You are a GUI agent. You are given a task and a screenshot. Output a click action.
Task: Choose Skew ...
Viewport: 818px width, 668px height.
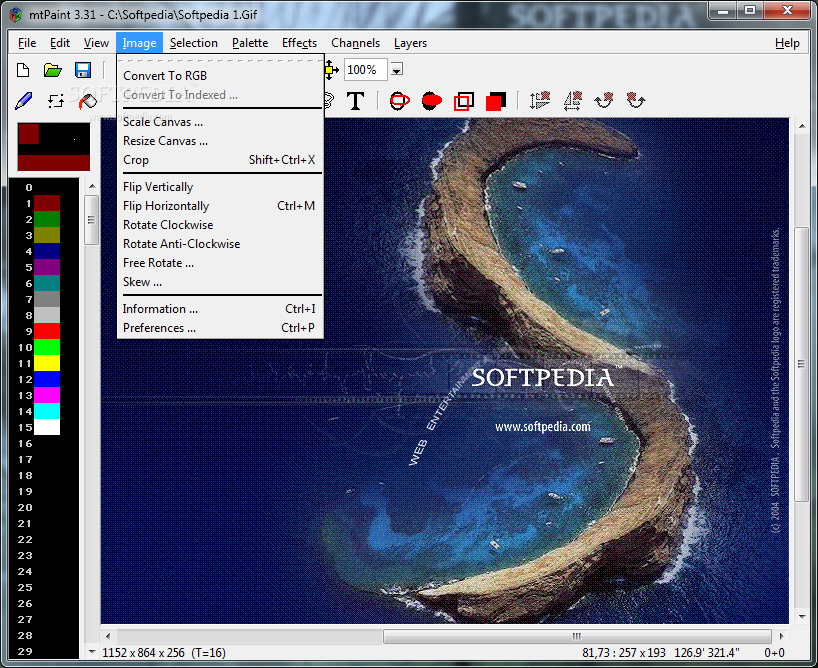click(x=220, y=282)
